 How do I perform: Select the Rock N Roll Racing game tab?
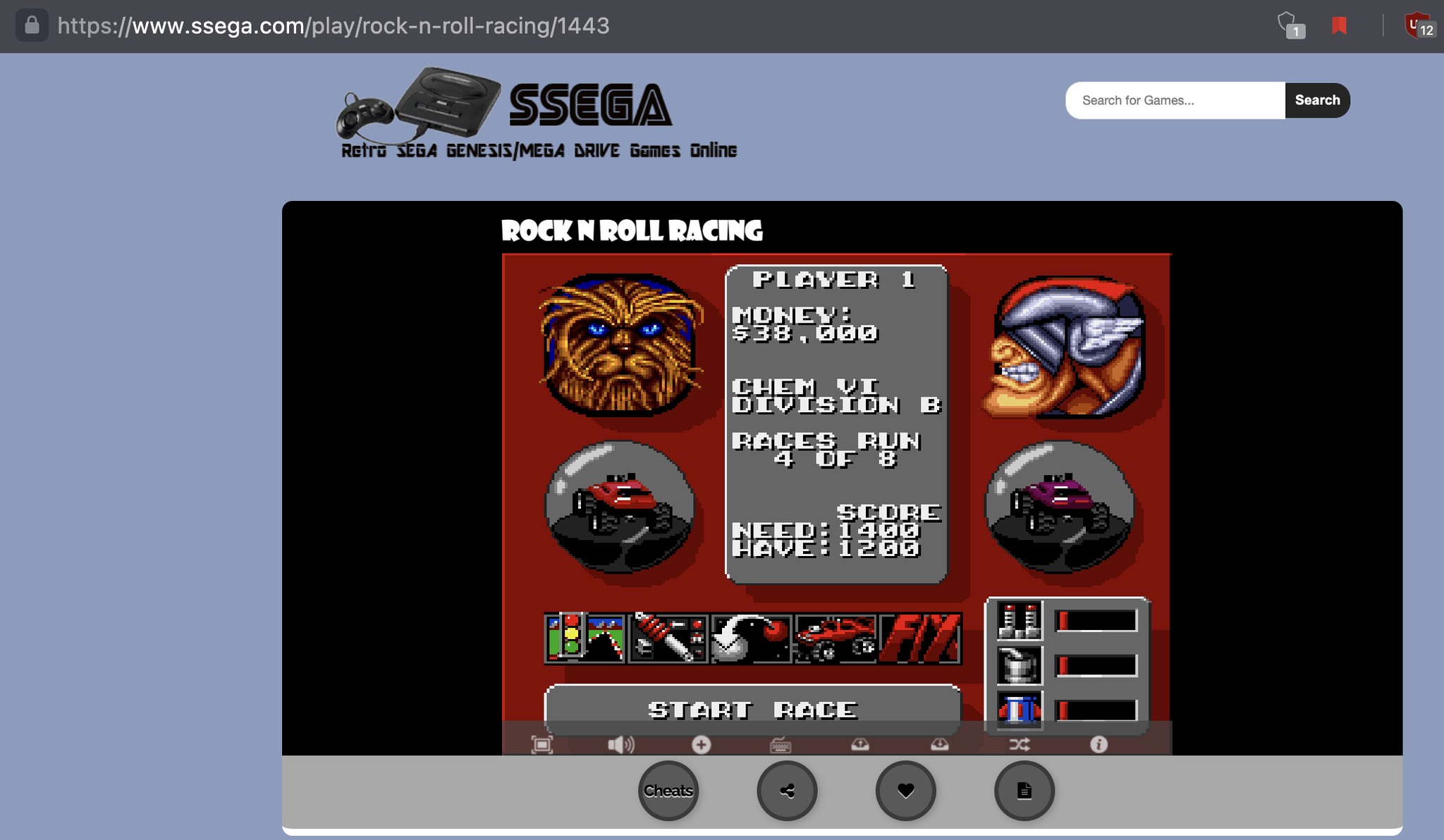point(632,231)
